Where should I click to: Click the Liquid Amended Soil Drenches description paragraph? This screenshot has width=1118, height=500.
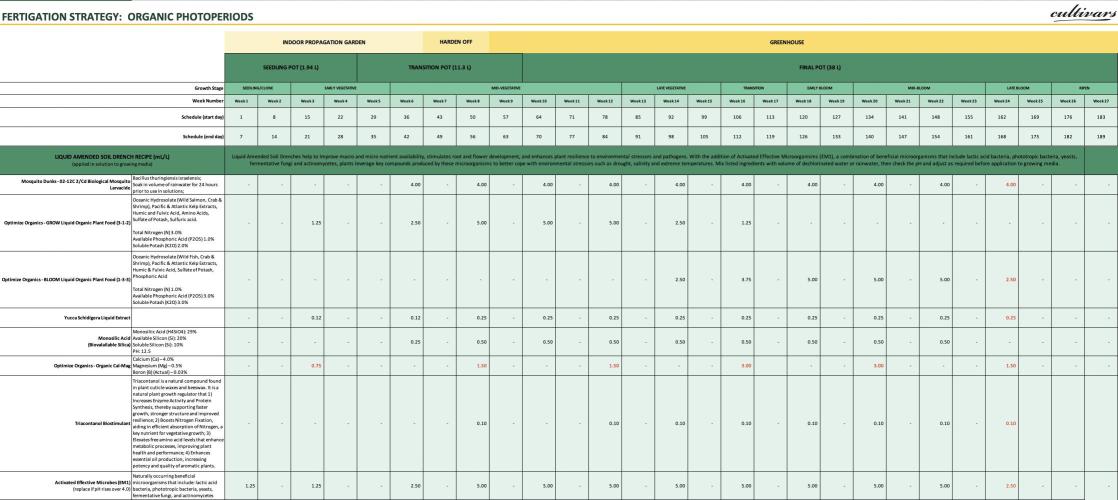[x=655, y=160]
